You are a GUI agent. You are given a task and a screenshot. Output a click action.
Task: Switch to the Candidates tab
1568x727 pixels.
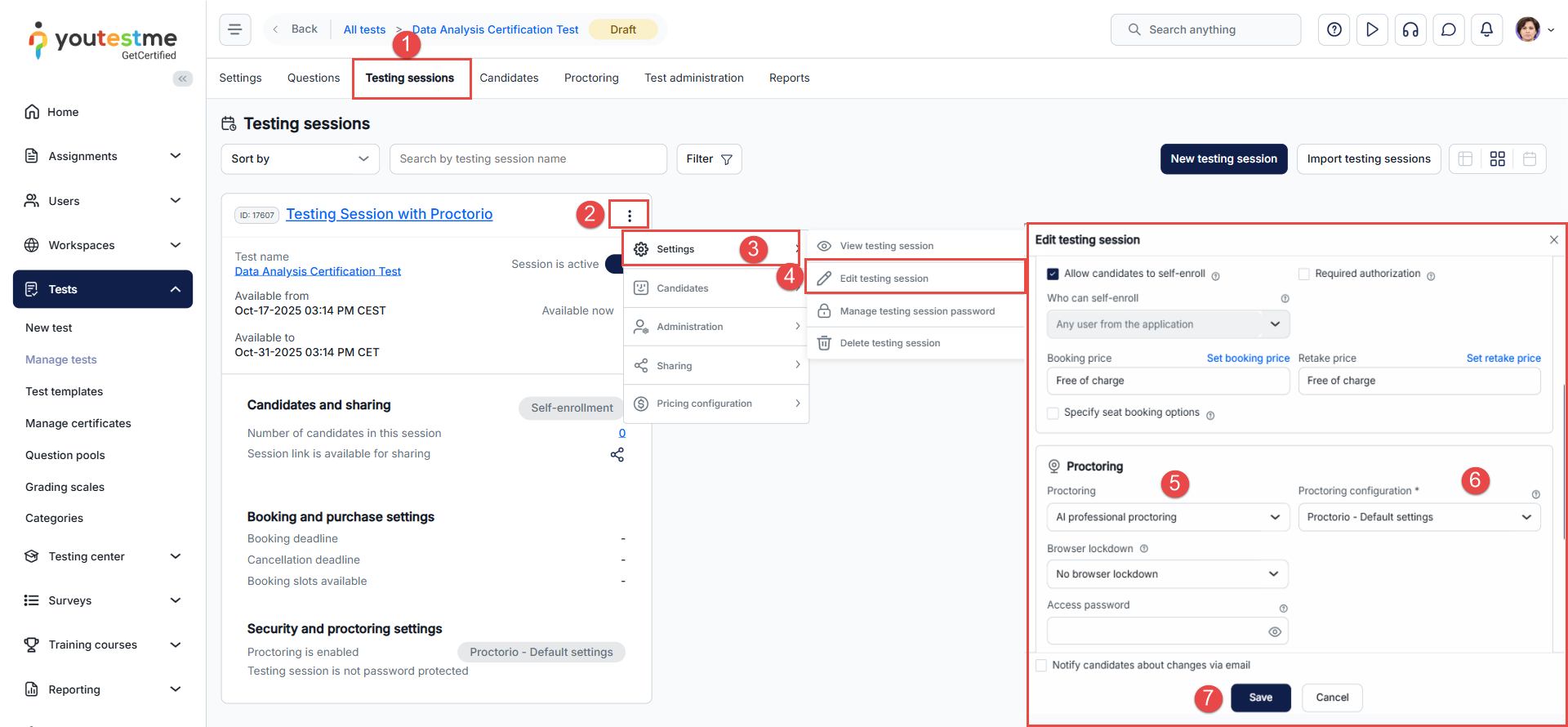coord(509,78)
